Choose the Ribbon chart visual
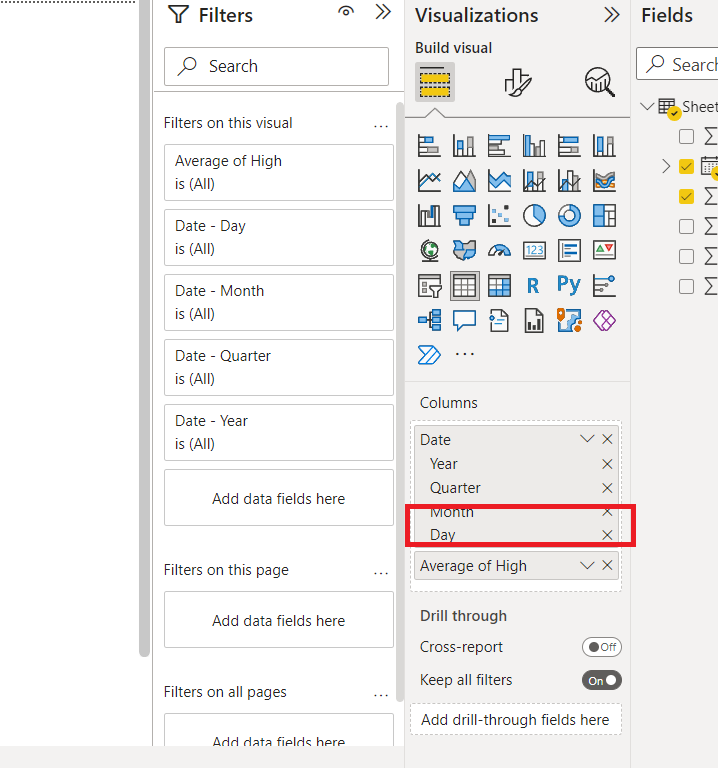 point(604,181)
